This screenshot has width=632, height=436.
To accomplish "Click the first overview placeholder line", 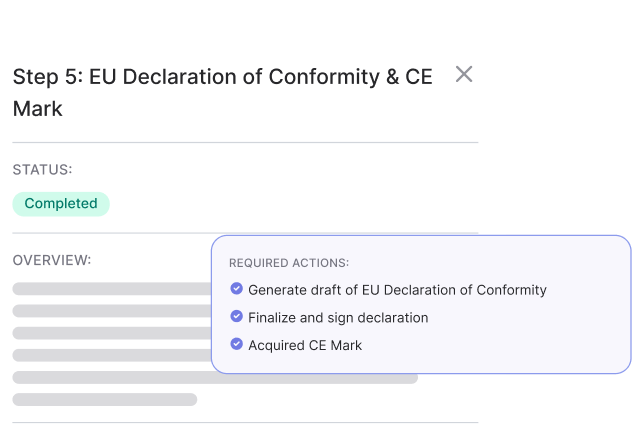I will (112, 289).
